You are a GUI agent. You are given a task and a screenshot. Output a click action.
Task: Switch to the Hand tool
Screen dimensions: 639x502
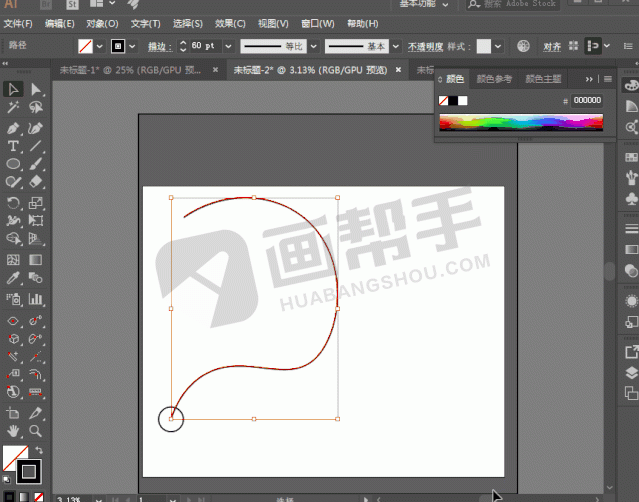14,431
